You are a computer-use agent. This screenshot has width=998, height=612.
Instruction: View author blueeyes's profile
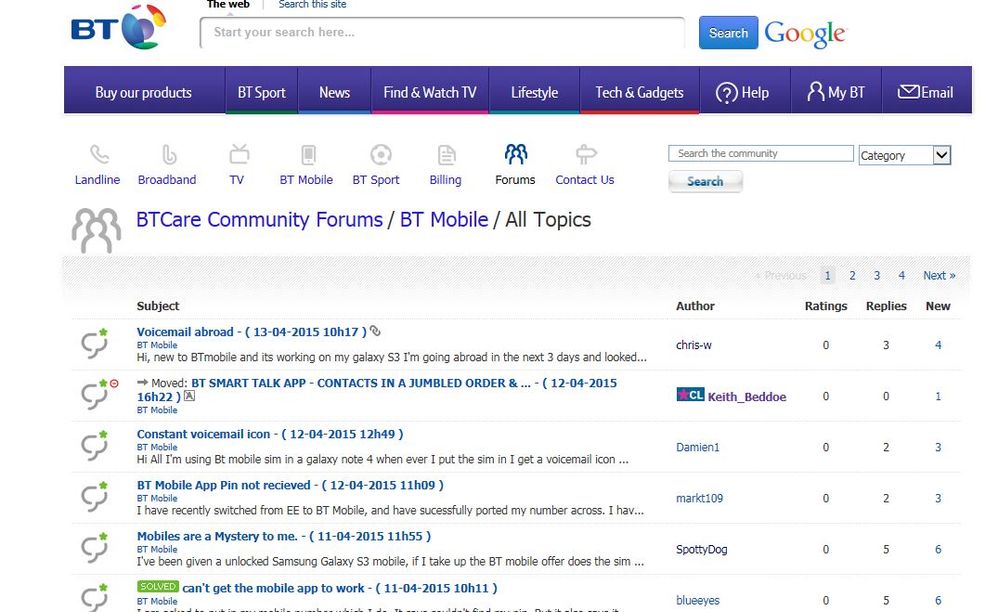click(698, 600)
